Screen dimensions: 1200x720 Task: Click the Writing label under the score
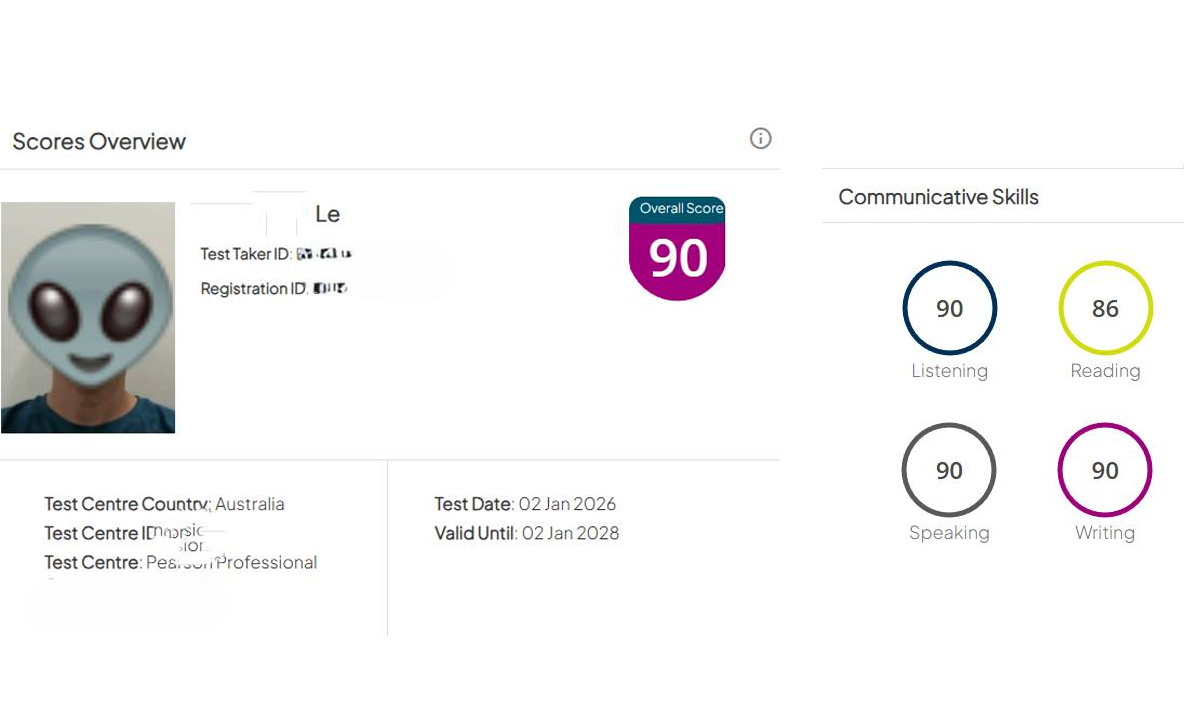[x=1105, y=533]
